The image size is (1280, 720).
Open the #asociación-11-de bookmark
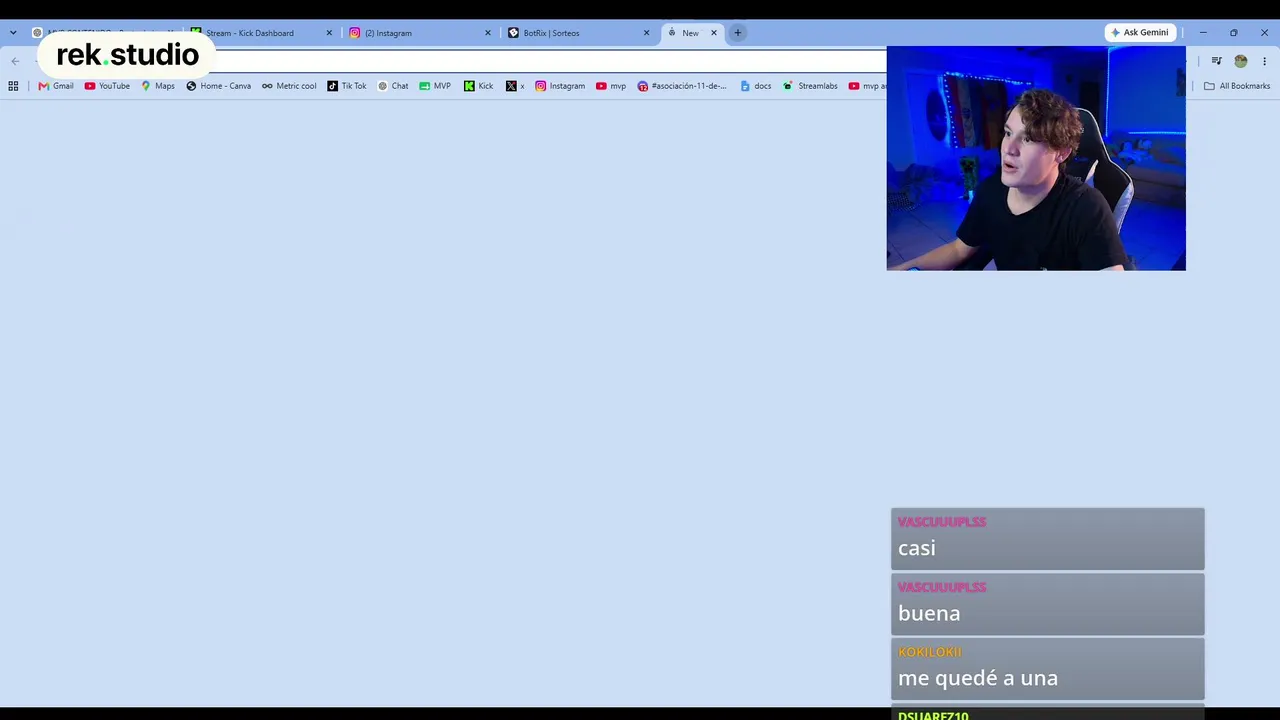(682, 86)
